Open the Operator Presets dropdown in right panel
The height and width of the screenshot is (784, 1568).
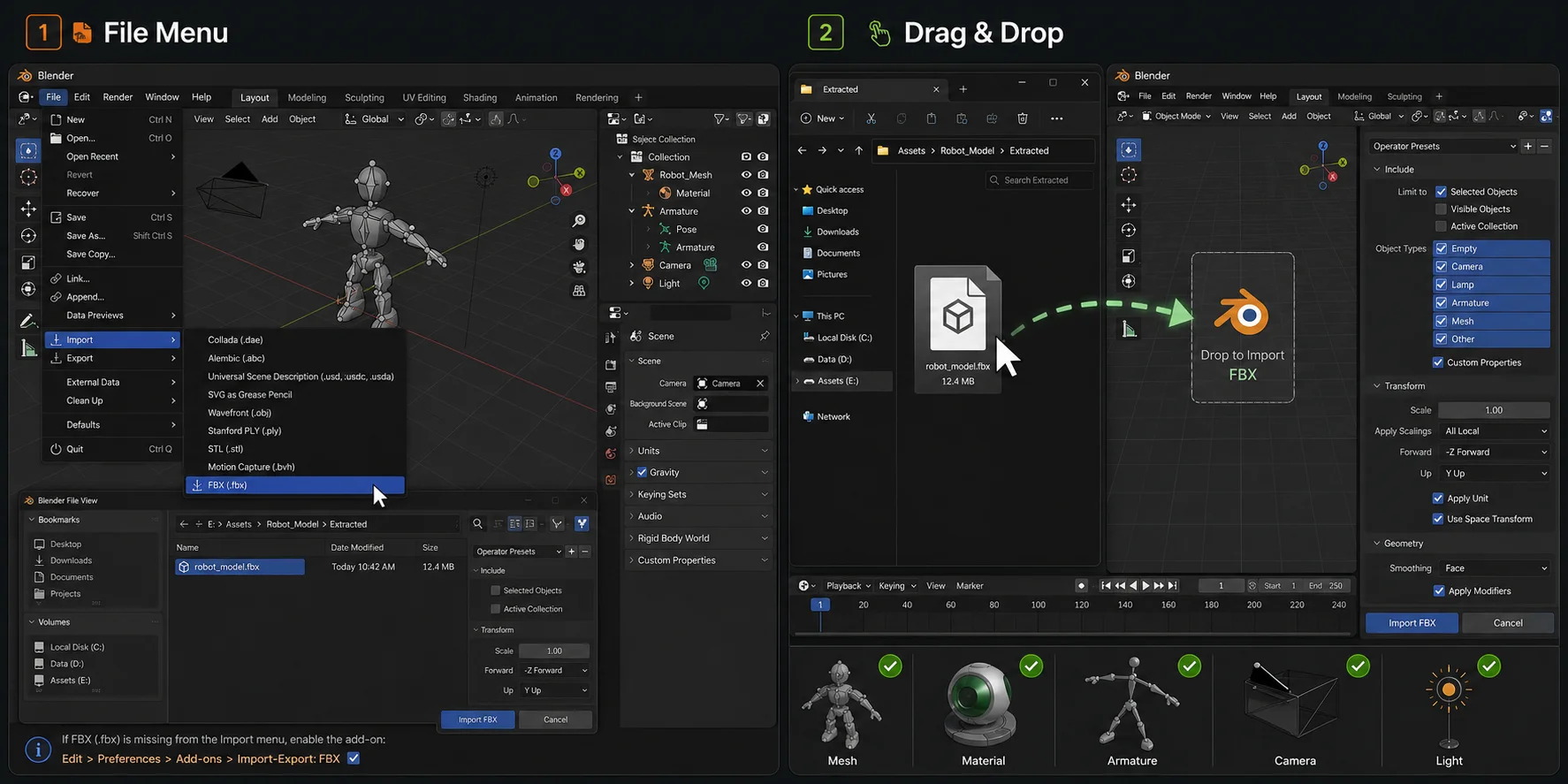pyautogui.click(x=1443, y=146)
